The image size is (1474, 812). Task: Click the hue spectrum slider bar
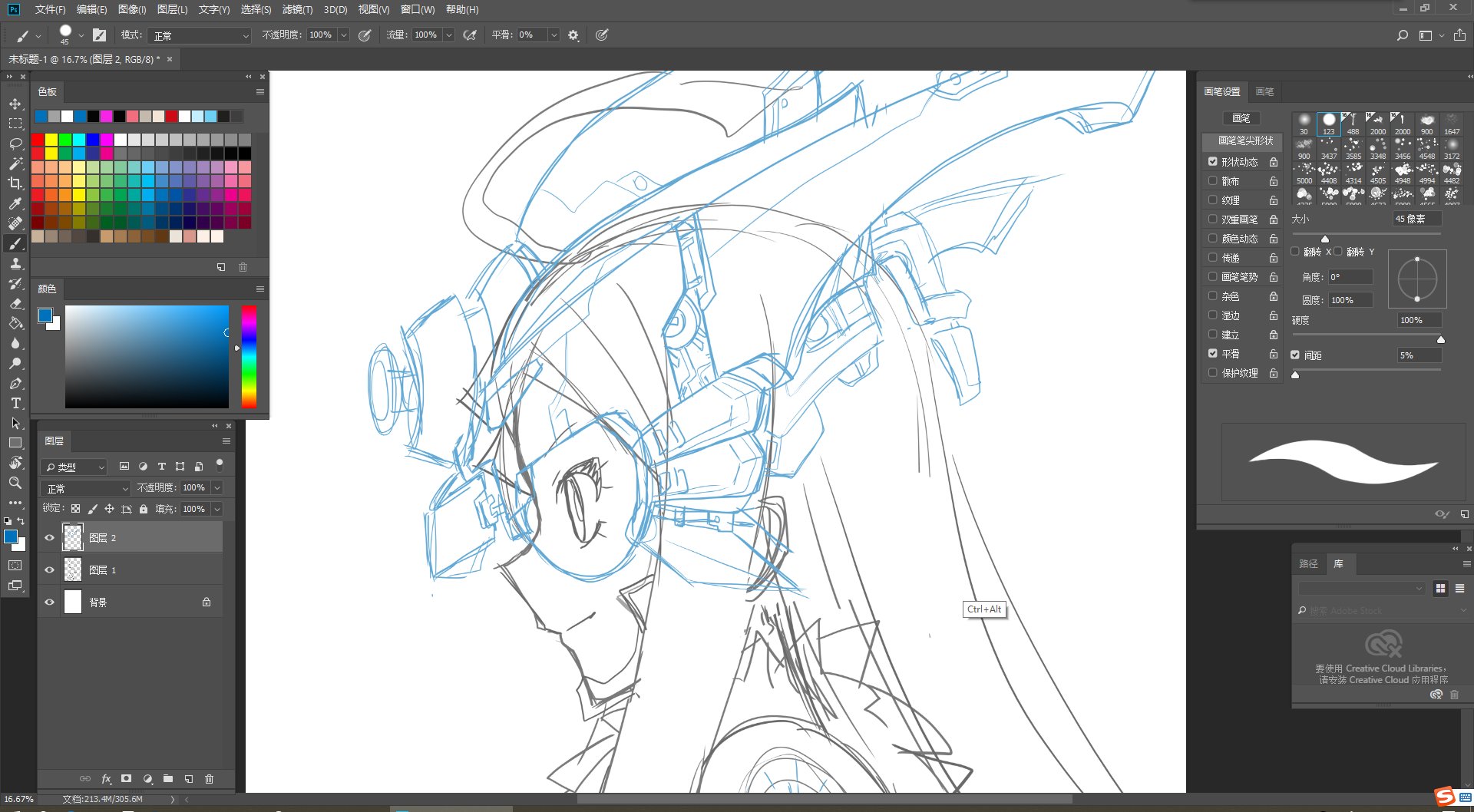tap(249, 357)
